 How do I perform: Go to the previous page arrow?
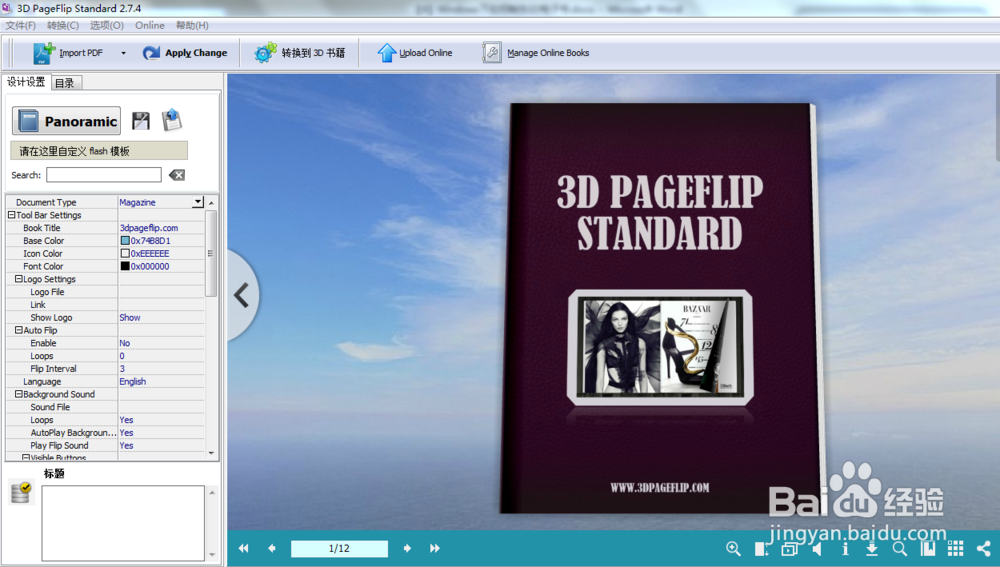(272, 548)
